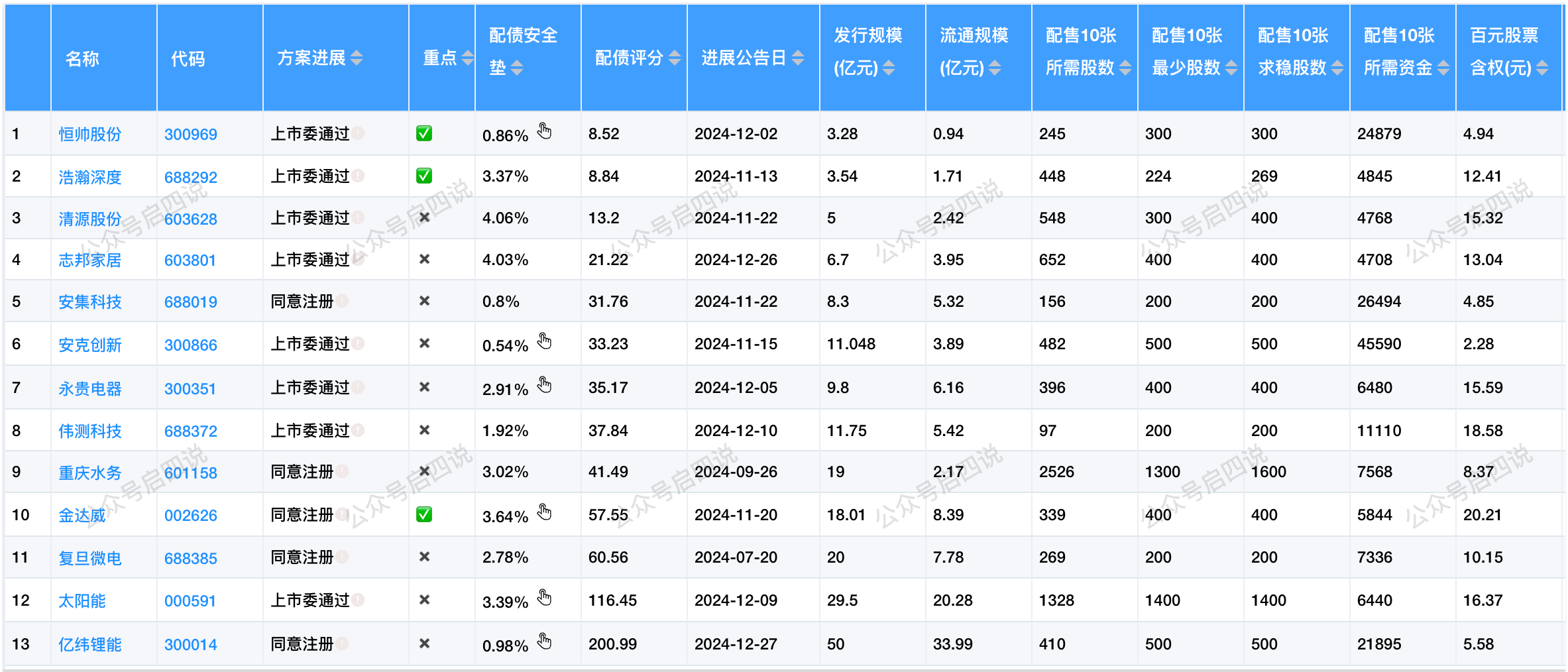This screenshot has width=1568, height=672.
Task: Sort by 进展公告日 column arrows
Action: tap(798, 58)
